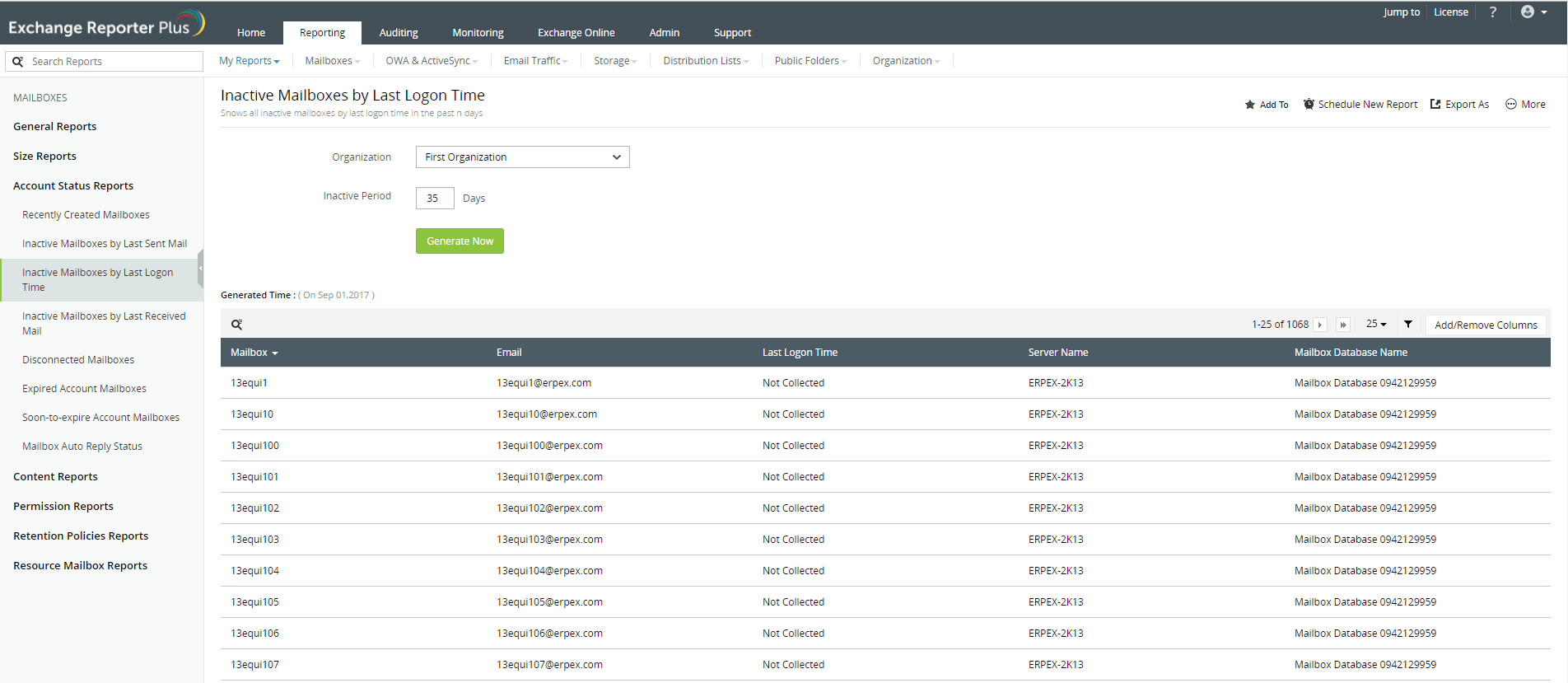Sort by Mailbox Database Name column header
This screenshot has height=683, width=1568.
[1351, 353]
